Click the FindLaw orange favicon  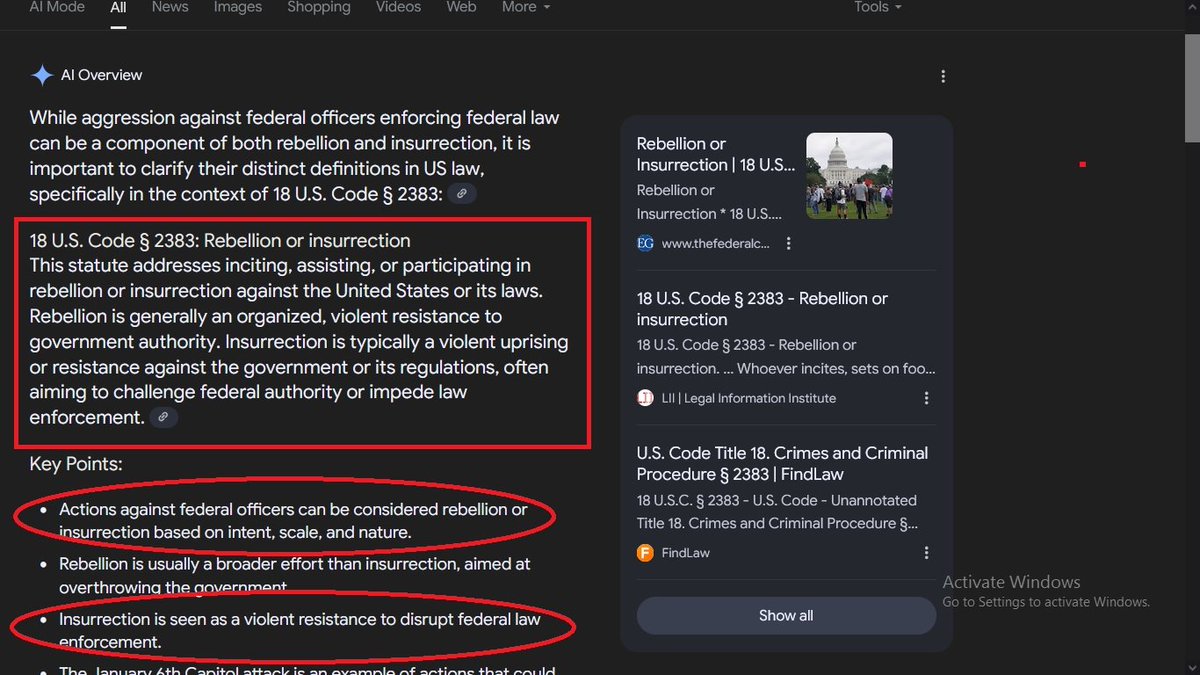[645, 553]
